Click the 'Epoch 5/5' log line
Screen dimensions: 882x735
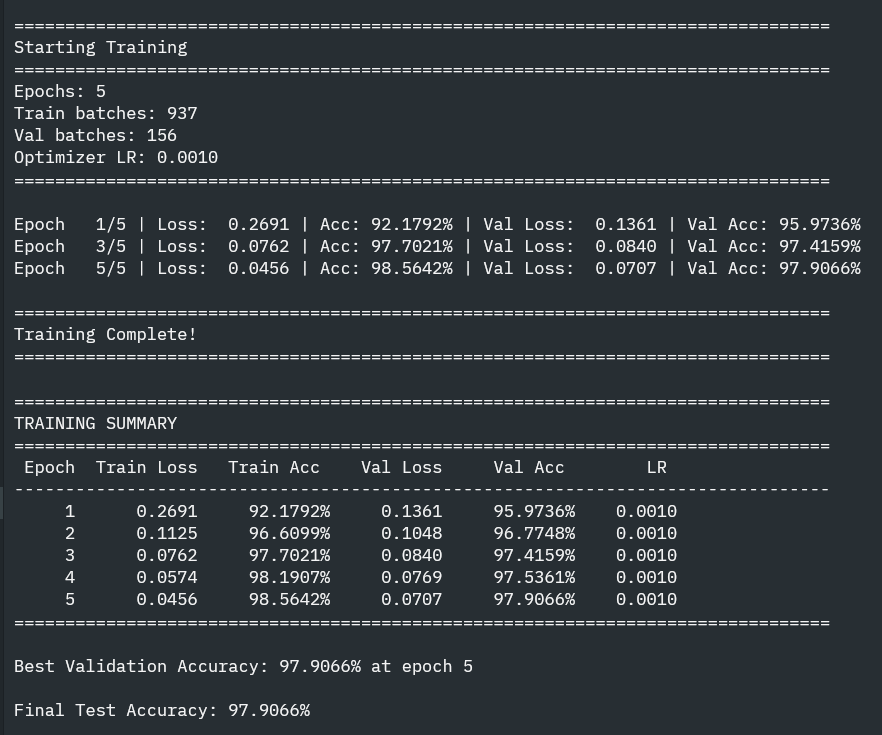pyautogui.click(x=437, y=268)
